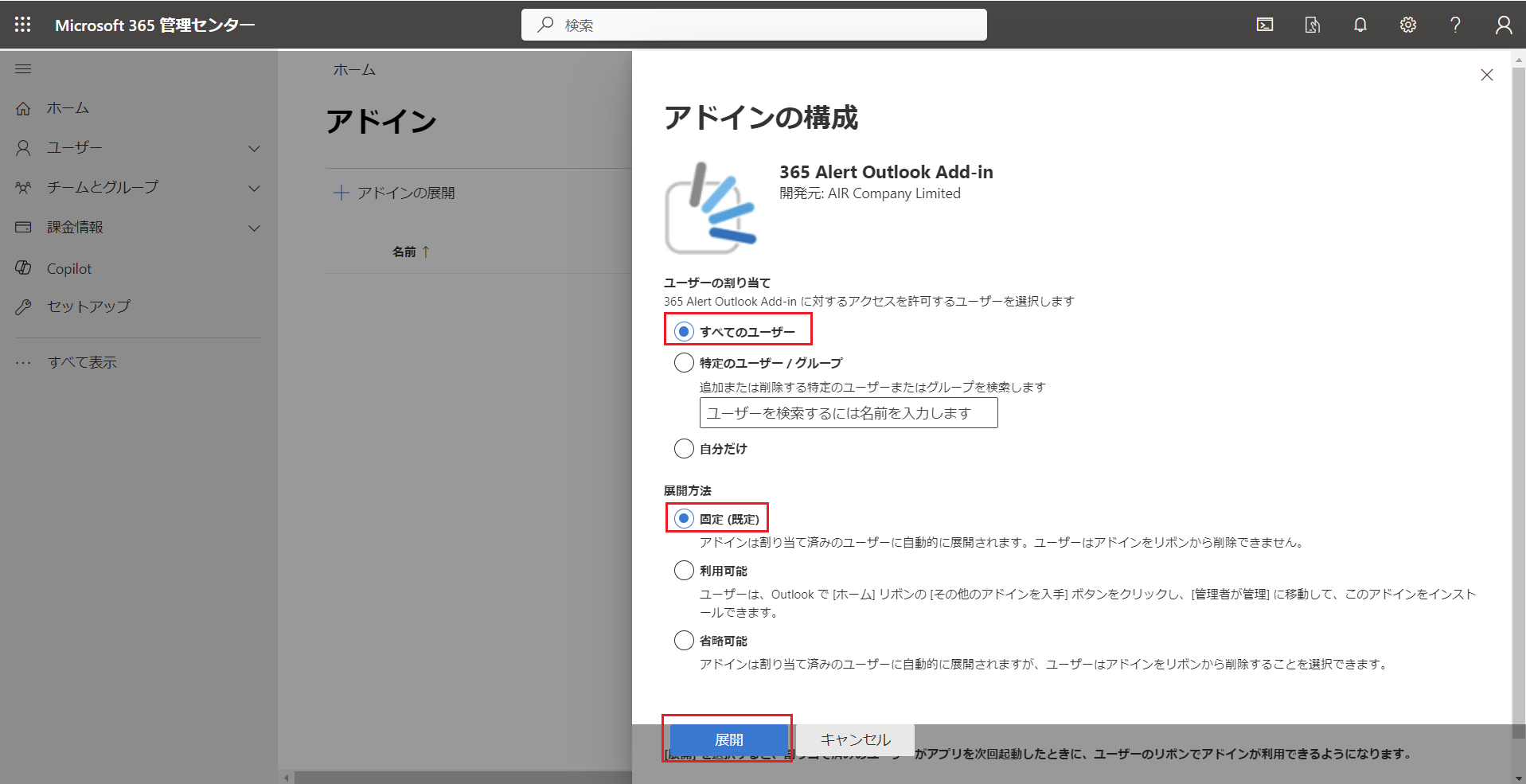The width and height of the screenshot is (1526, 784).
Task: Open the account profile icon
Action: 1503,25
